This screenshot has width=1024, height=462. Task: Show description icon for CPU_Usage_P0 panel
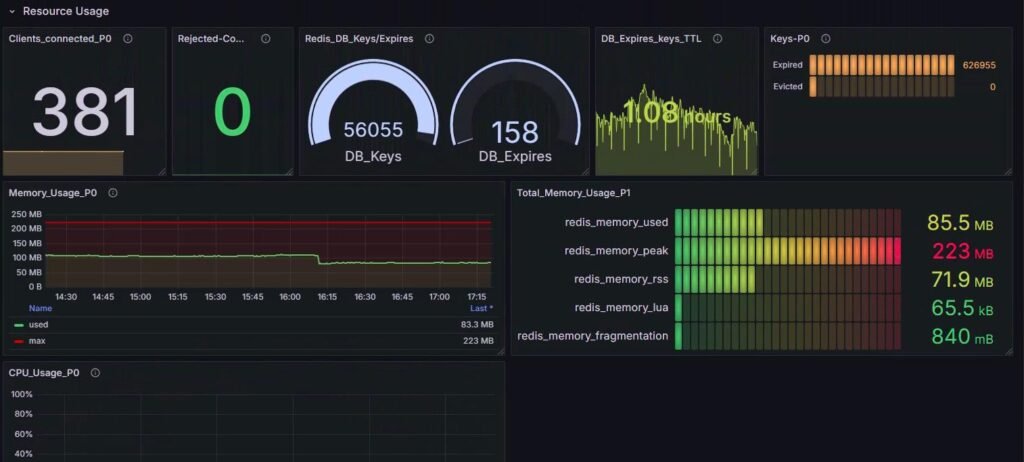point(96,373)
